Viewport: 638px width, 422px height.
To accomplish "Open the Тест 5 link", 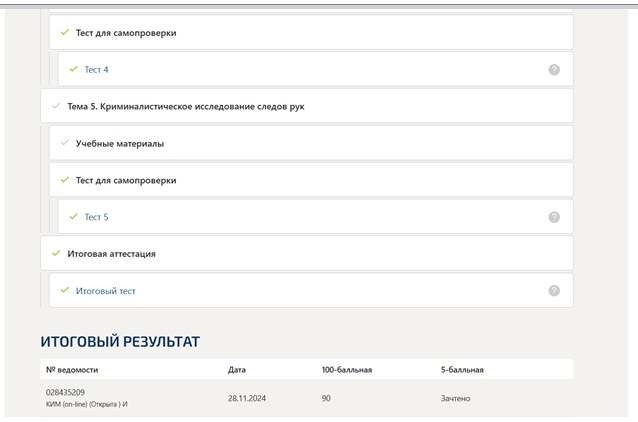I will click(x=96, y=217).
